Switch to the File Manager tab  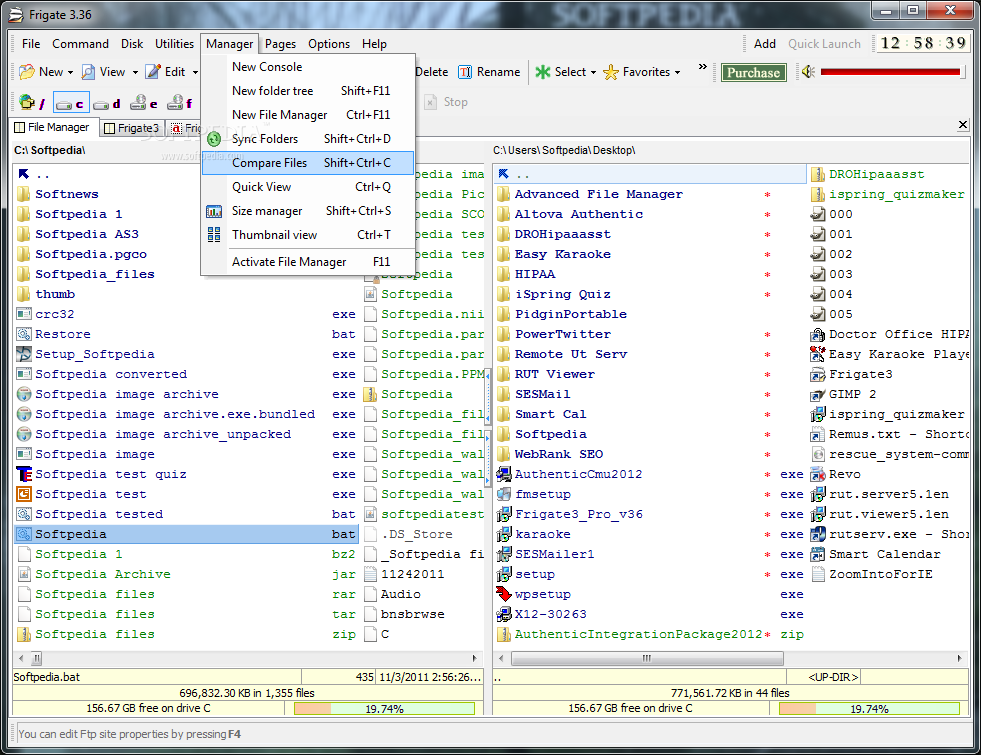[x=52, y=128]
